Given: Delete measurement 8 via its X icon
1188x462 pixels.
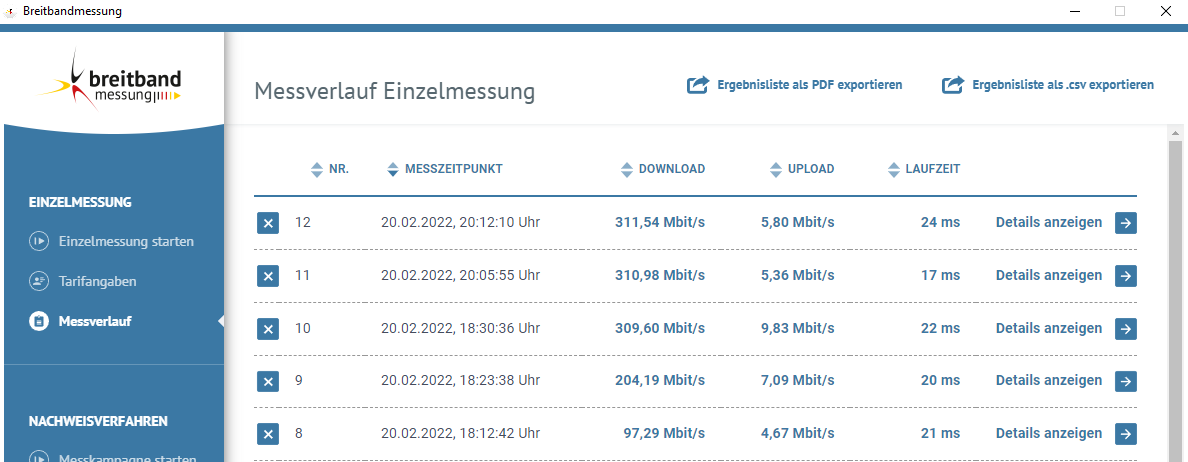Looking at the screenshot, I should pyautogui.click(x=267, y=434).
